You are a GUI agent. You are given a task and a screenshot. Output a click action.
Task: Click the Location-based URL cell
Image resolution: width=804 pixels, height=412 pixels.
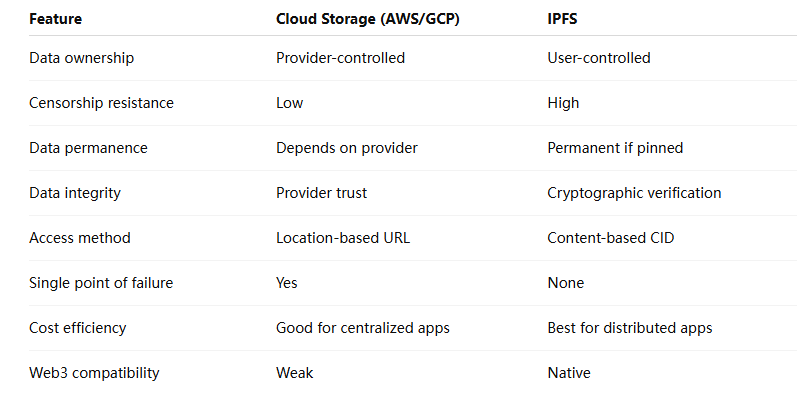pos(338,238)
